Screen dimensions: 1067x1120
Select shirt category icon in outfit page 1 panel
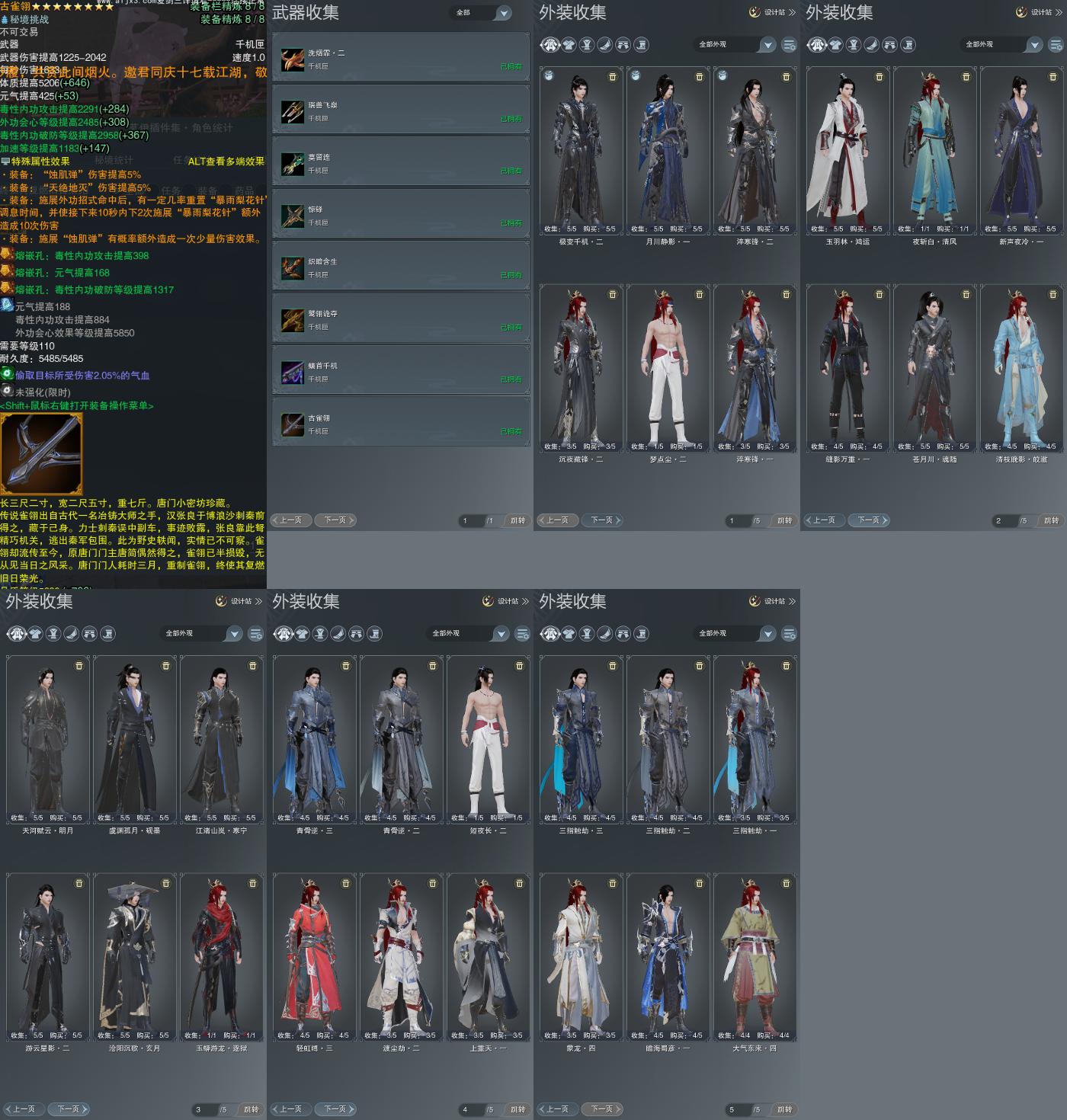click(x=569, y=45)
